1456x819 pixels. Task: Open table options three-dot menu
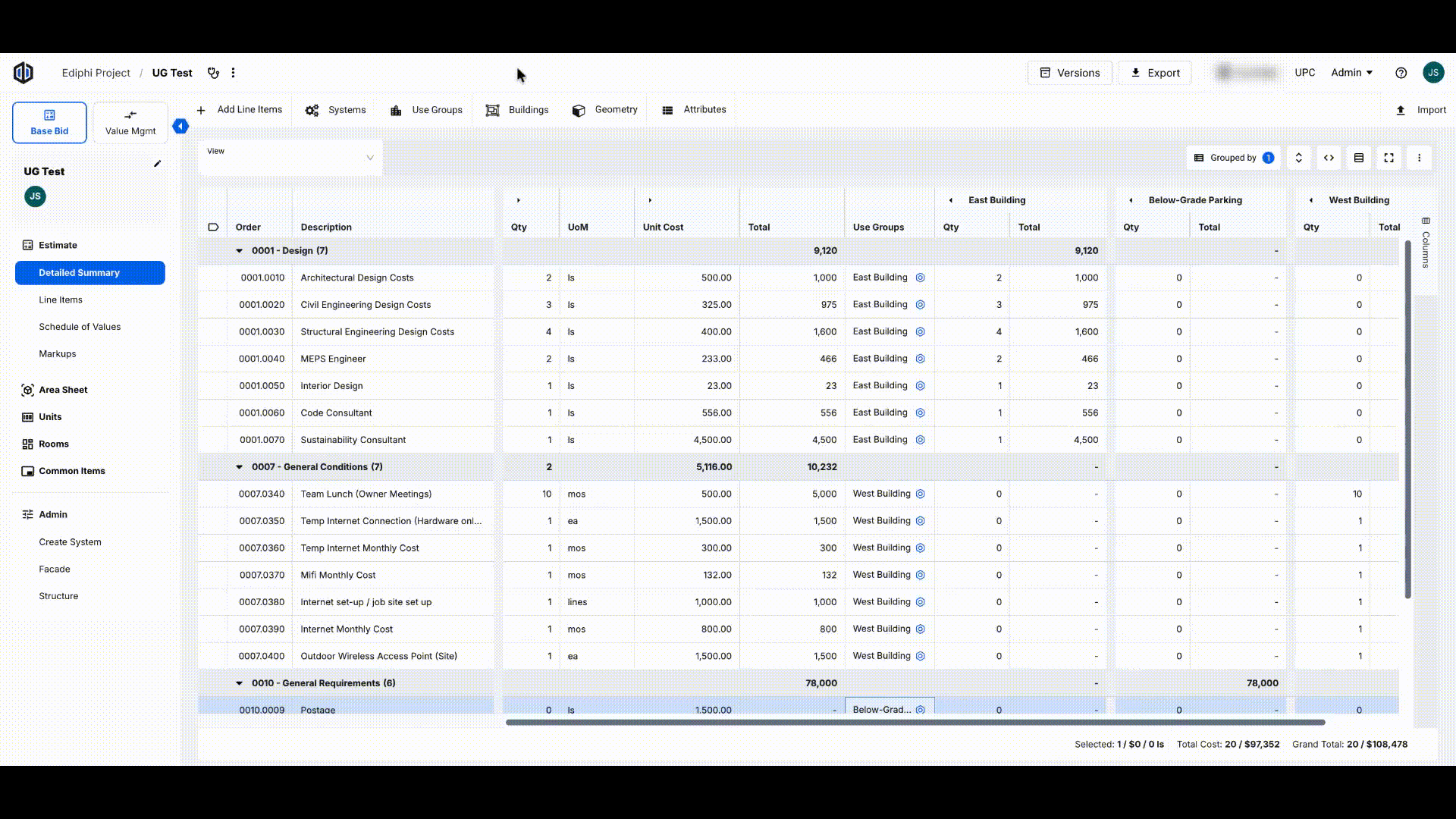[1419, 158]
